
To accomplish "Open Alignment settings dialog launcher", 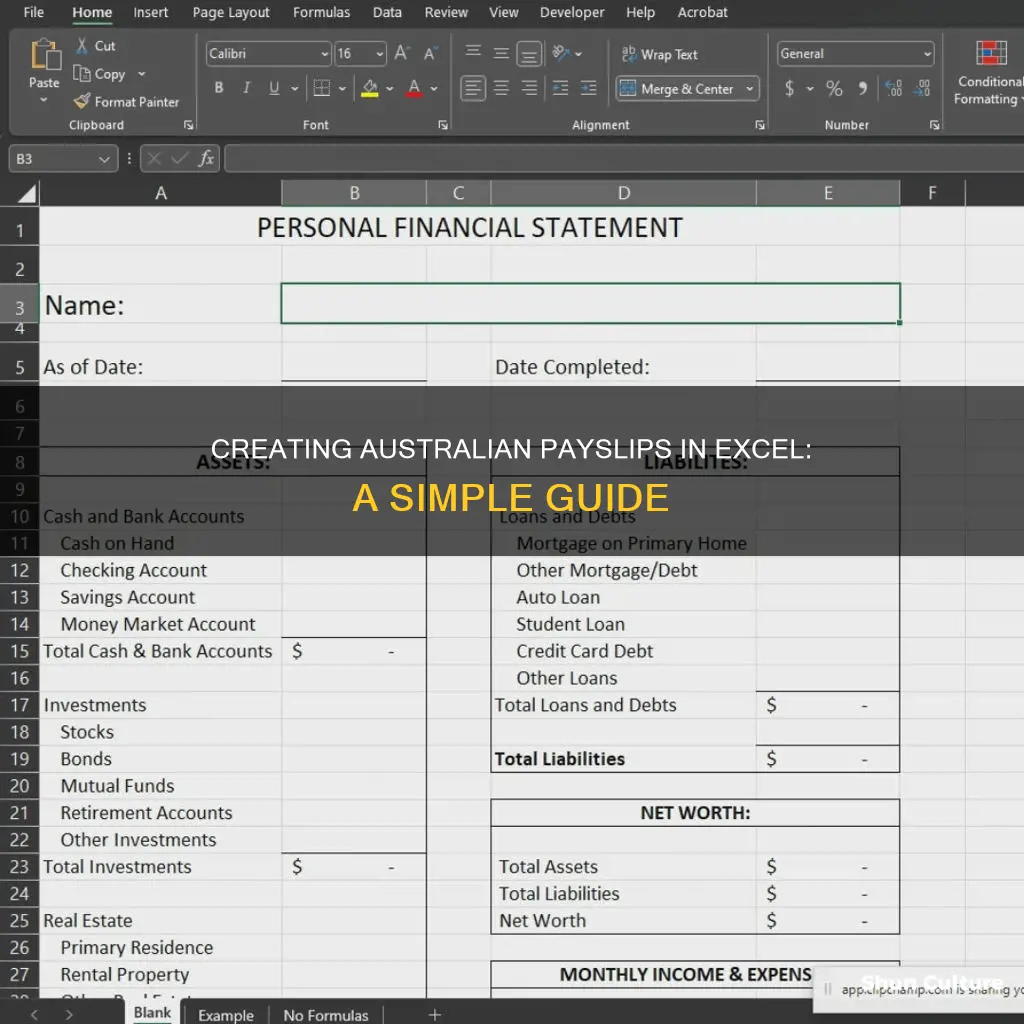I will coord(760,125).
